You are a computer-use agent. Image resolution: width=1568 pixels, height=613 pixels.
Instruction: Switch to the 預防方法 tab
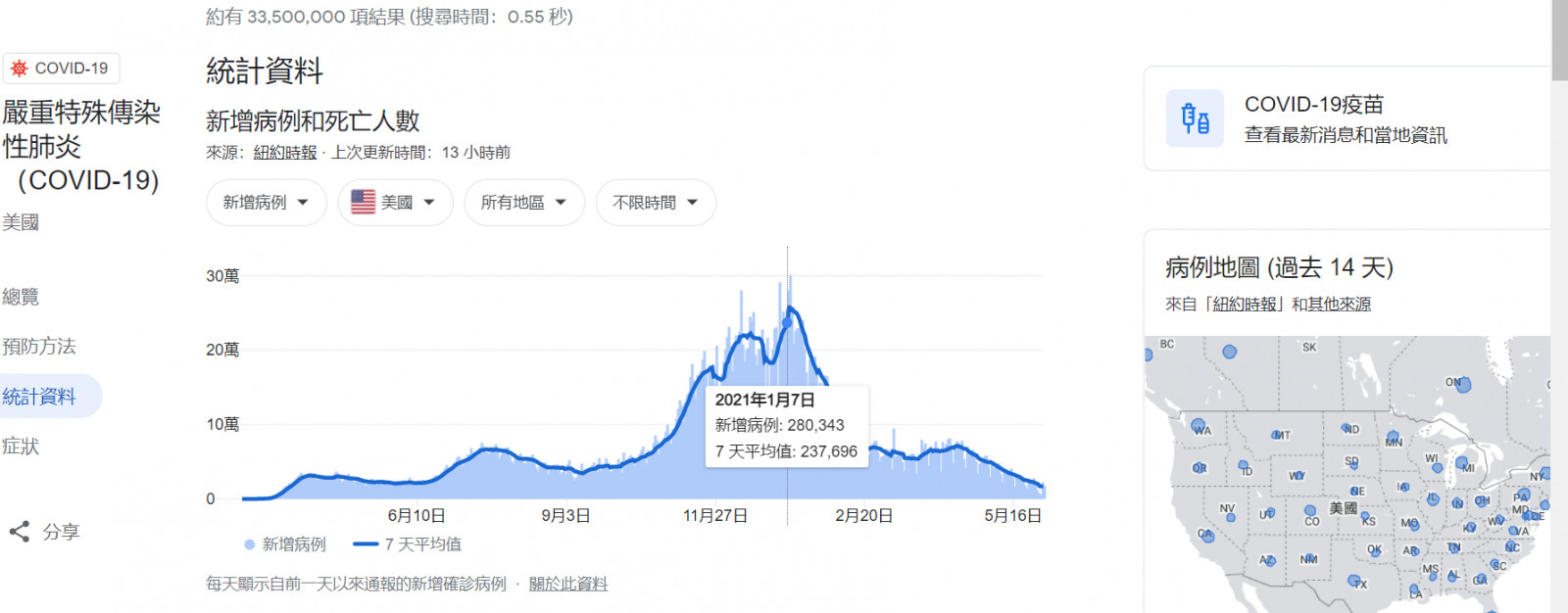[39, 347]
